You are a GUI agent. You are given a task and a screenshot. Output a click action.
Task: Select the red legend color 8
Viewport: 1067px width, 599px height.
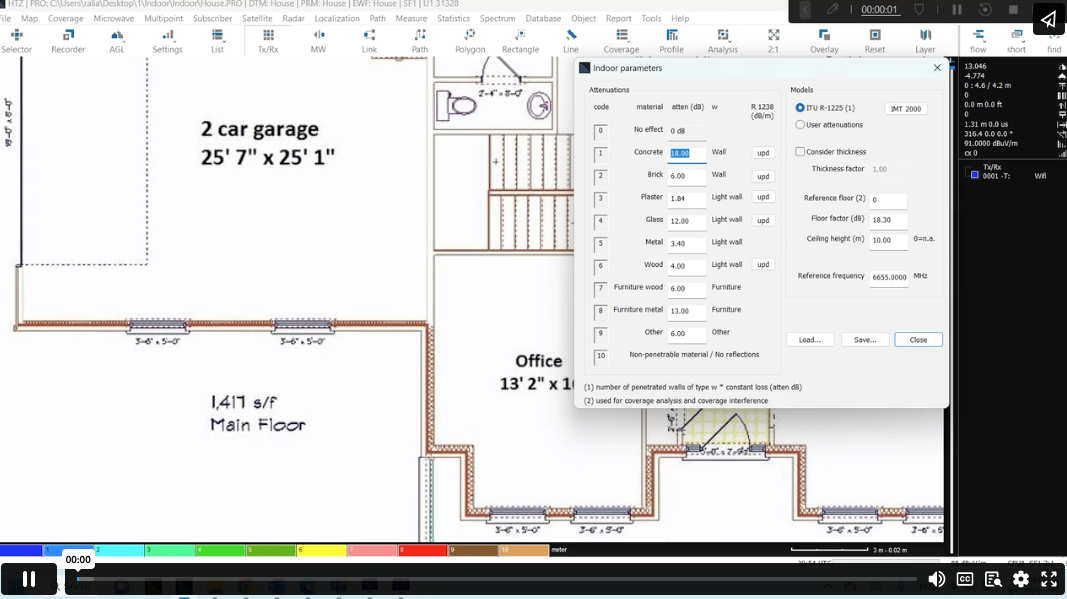(x=423, y=550)
